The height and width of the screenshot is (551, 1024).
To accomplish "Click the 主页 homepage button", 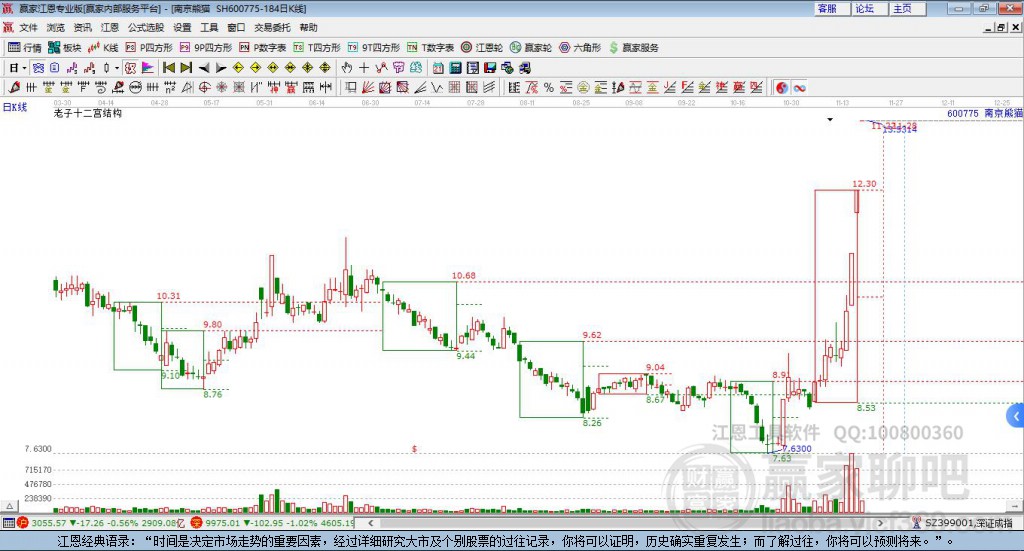I will pyautogui.click(x=906, y=8).
